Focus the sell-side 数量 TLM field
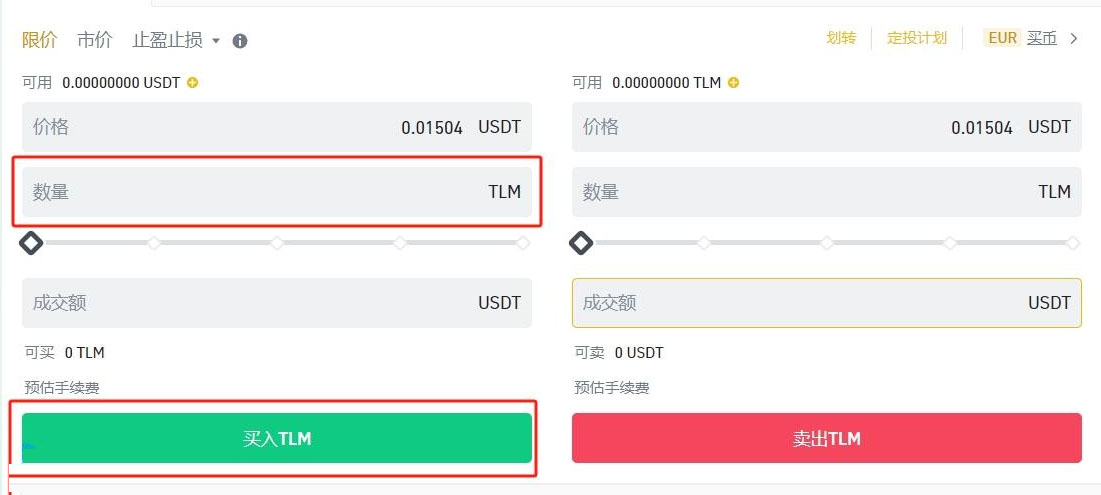 click(826, 192)
